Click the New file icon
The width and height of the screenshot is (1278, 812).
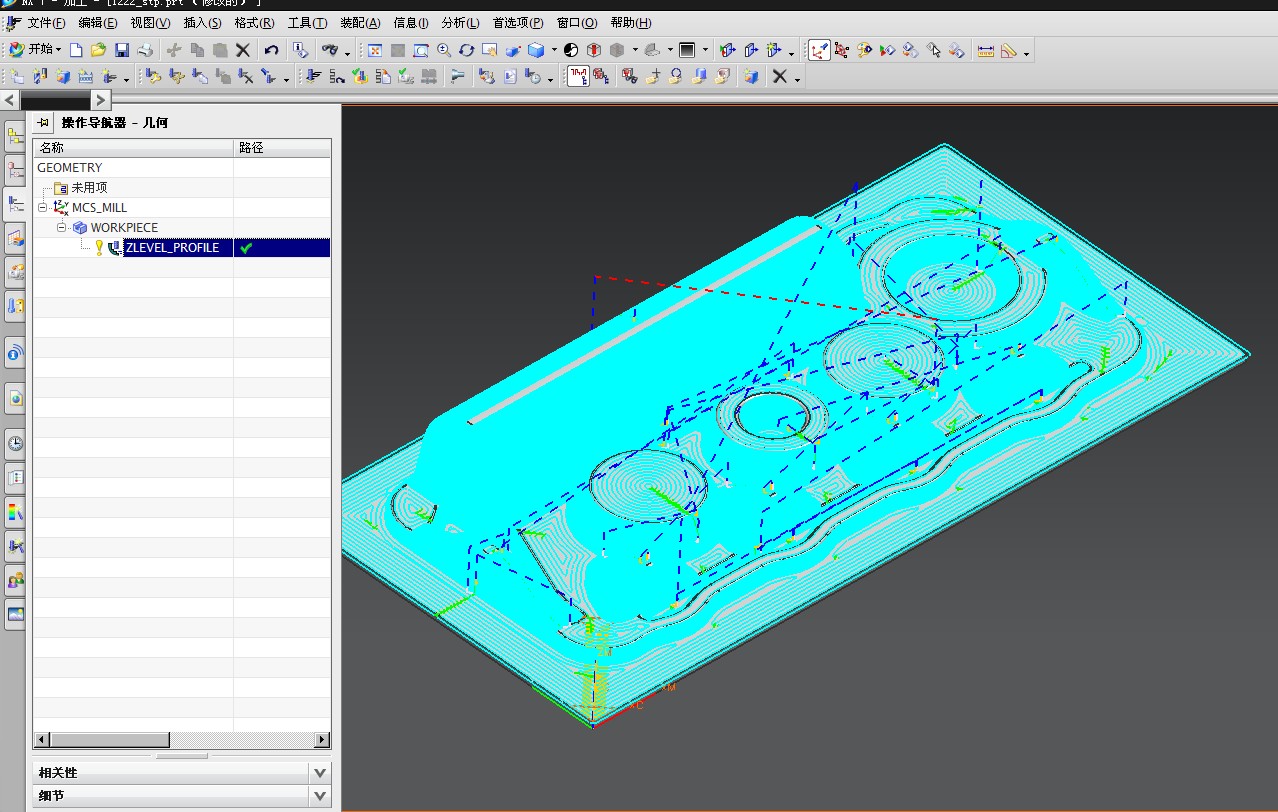(x=75, y=49)
